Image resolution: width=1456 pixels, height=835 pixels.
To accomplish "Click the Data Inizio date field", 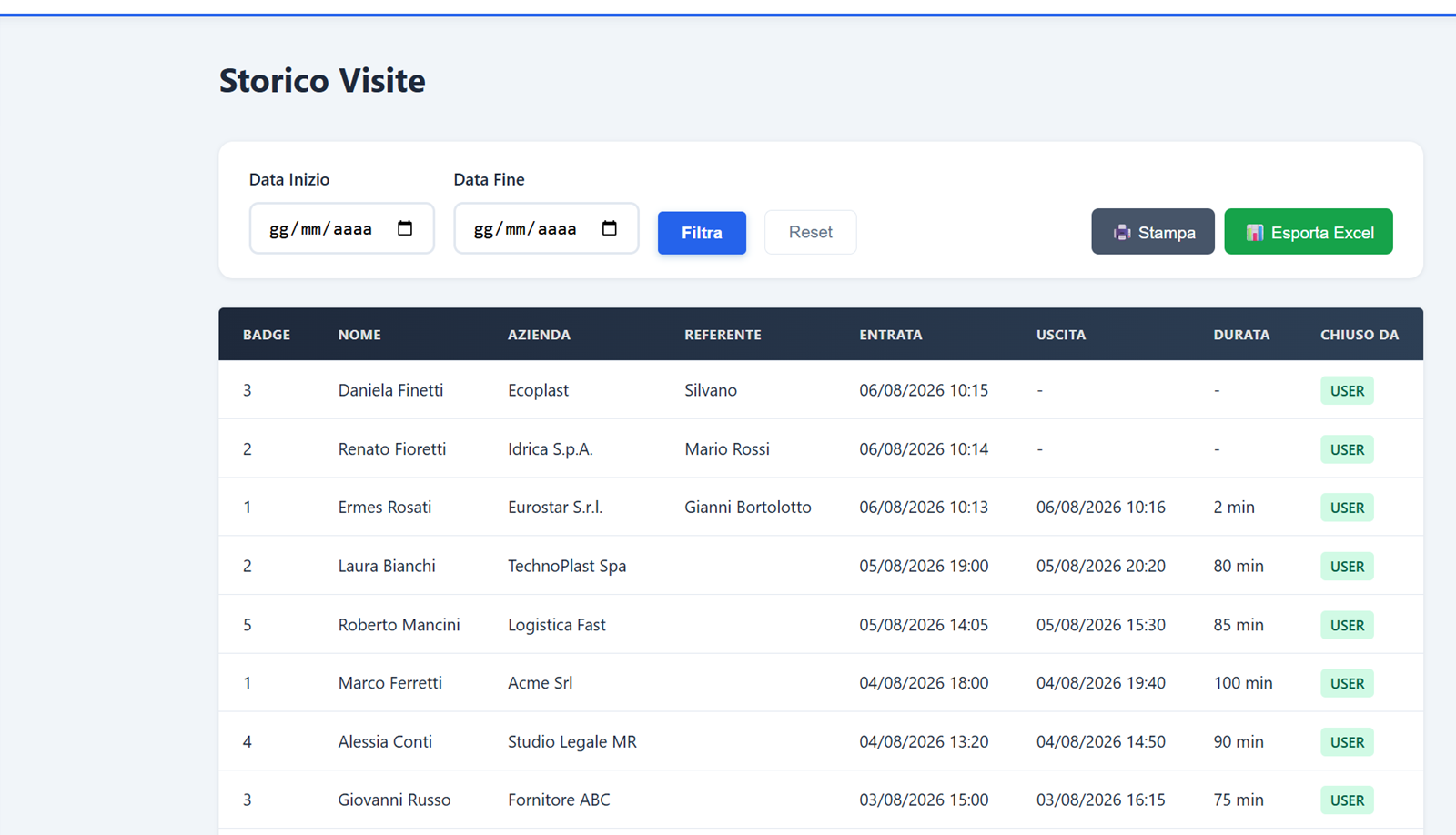I will click(341, 228).
